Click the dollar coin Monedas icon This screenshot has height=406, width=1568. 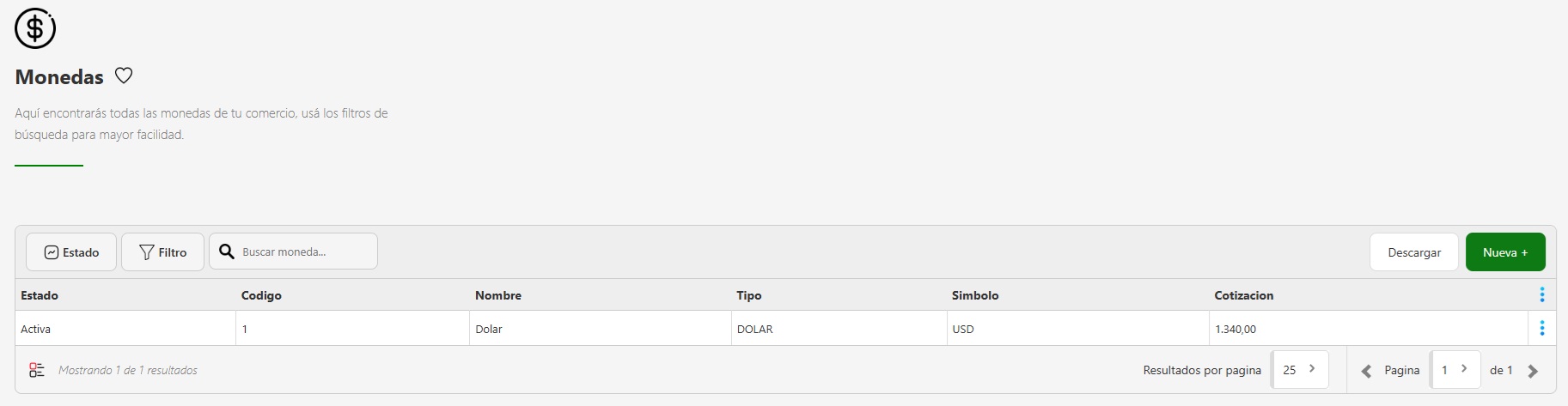click(x=35, y=28)
